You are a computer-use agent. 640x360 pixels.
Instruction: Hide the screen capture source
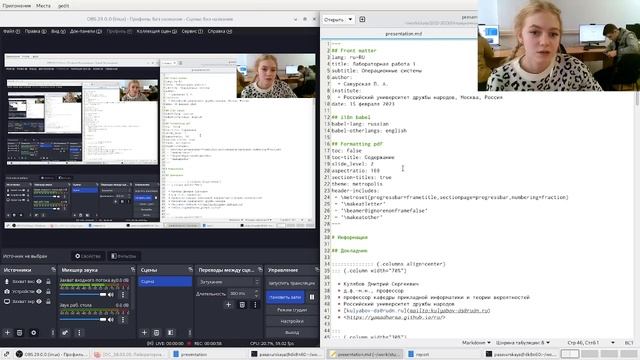click(39, 301)
